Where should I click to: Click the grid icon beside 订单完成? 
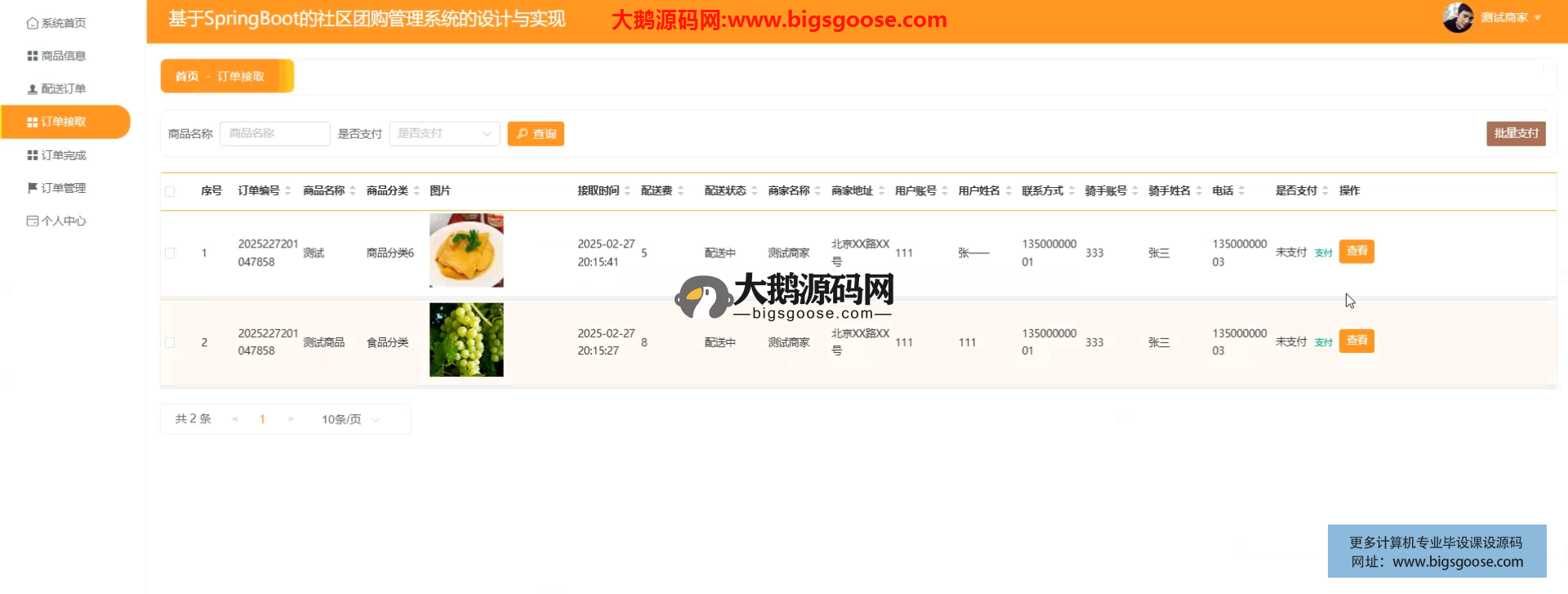pyautogui.click(x=32, y=155)
